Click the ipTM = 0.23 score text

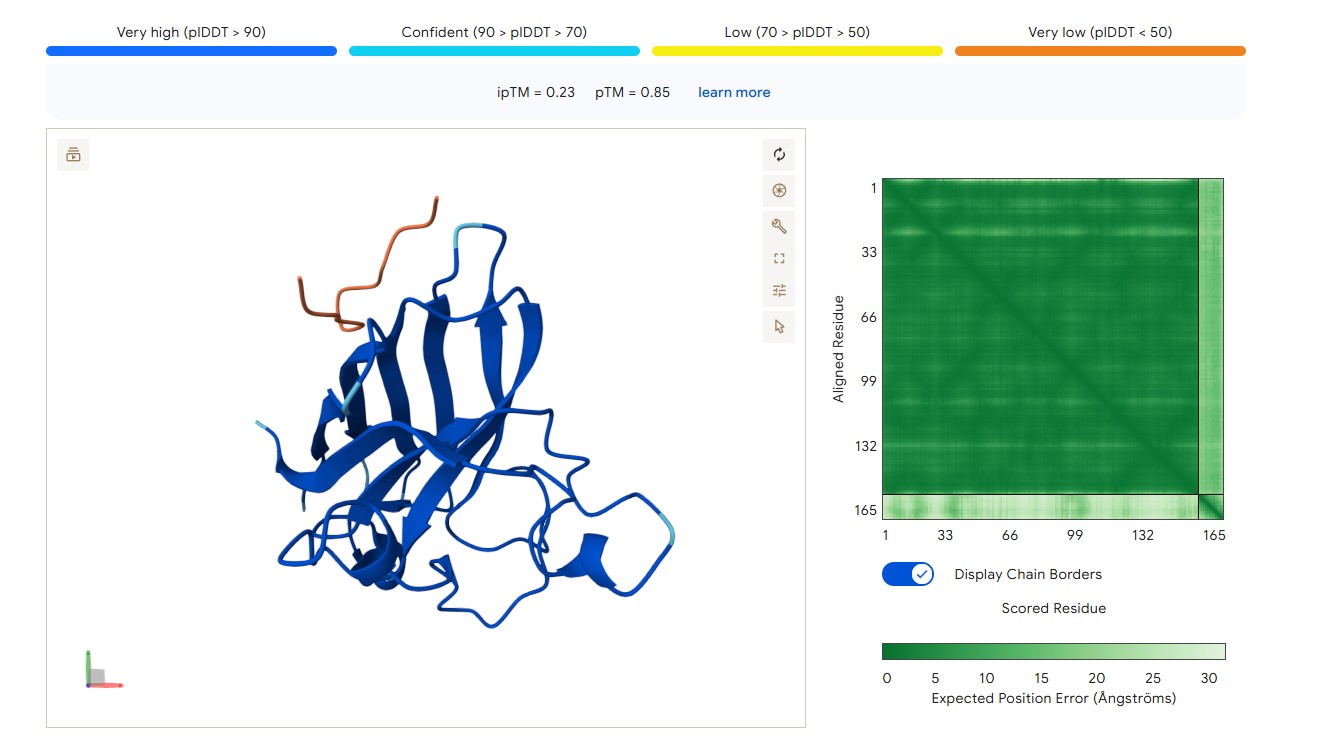[536, 92]
